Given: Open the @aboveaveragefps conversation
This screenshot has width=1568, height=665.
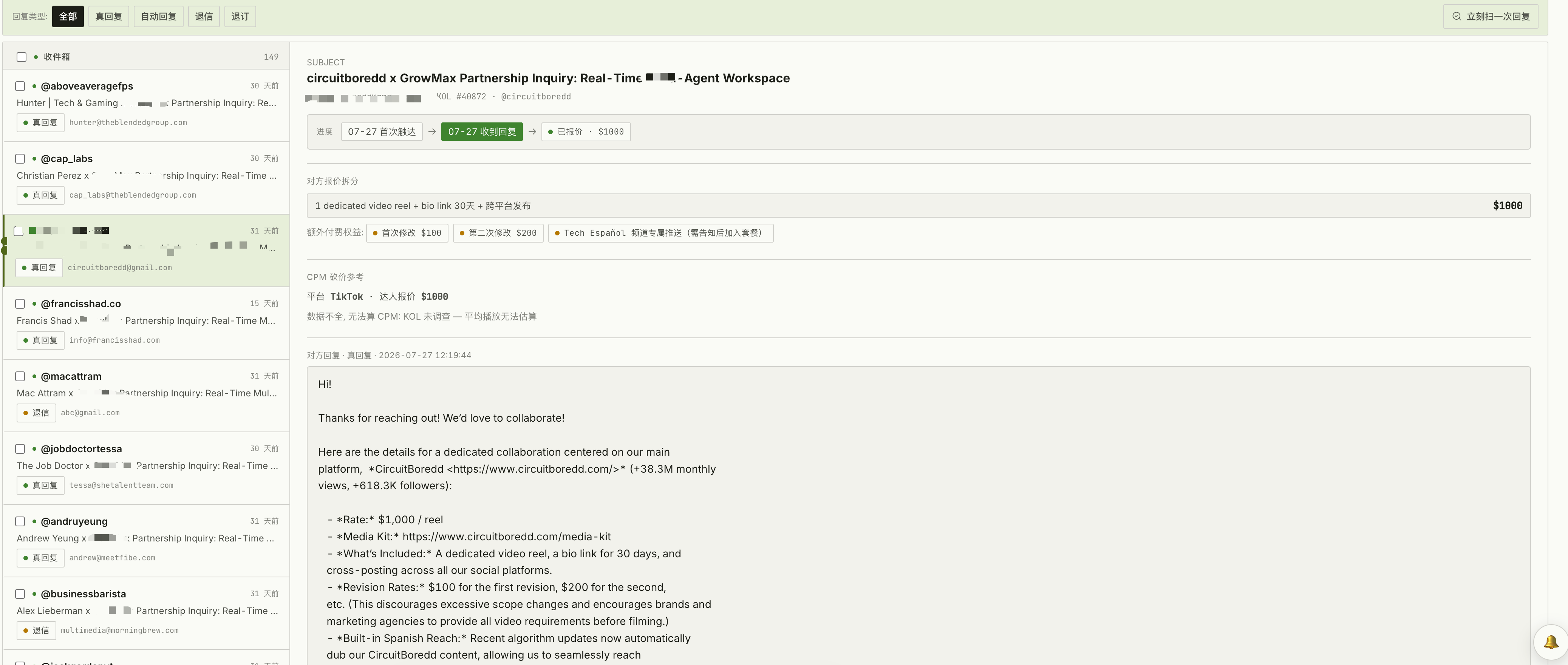Looking at the screenshot, I should tap(146, 105).
